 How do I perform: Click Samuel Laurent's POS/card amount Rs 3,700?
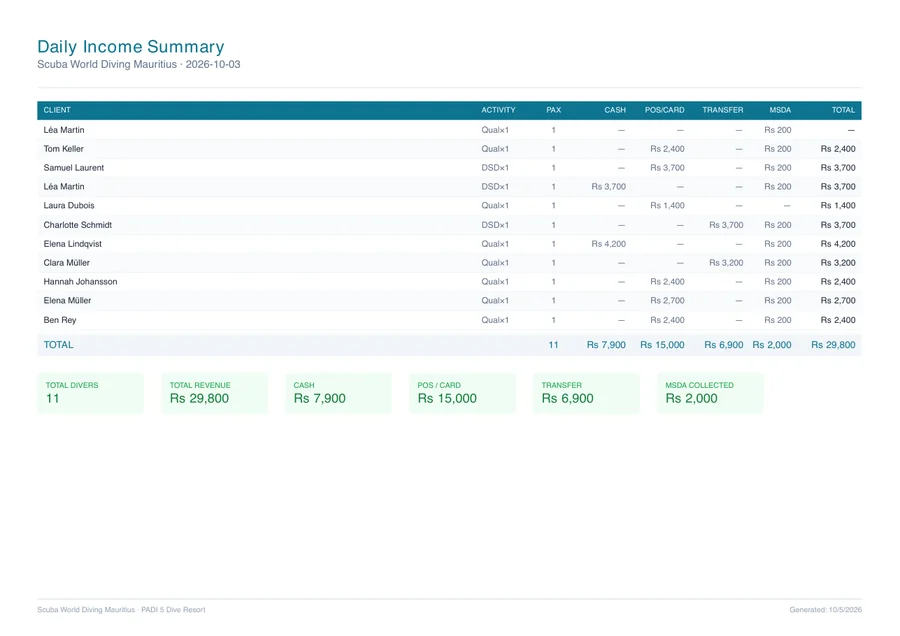click(667, 168)
